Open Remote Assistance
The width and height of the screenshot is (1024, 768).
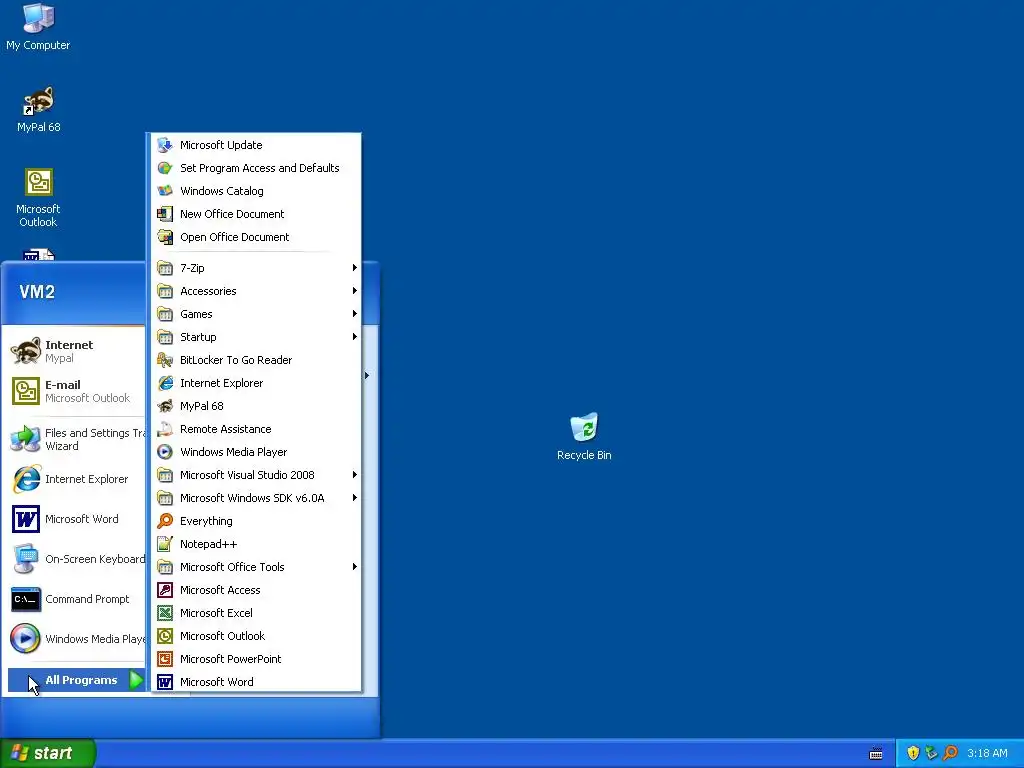[x=256, y=429]
